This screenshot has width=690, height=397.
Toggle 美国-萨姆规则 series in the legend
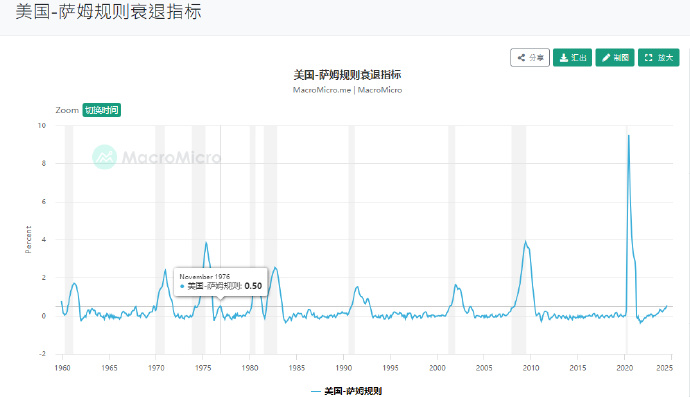pos(346,391)
